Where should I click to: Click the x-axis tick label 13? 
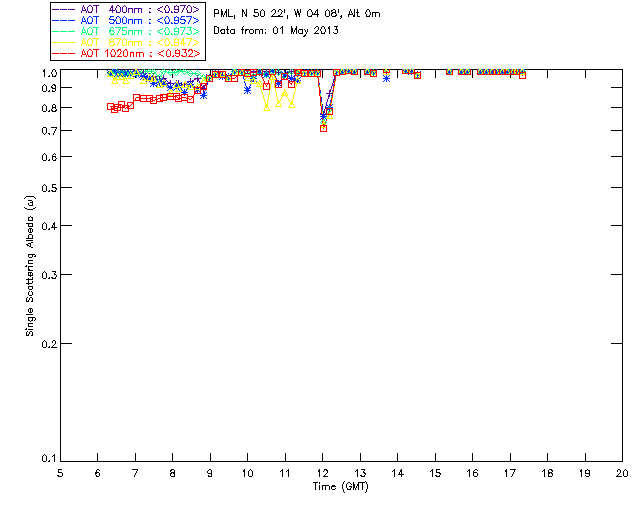coord(360,473)
